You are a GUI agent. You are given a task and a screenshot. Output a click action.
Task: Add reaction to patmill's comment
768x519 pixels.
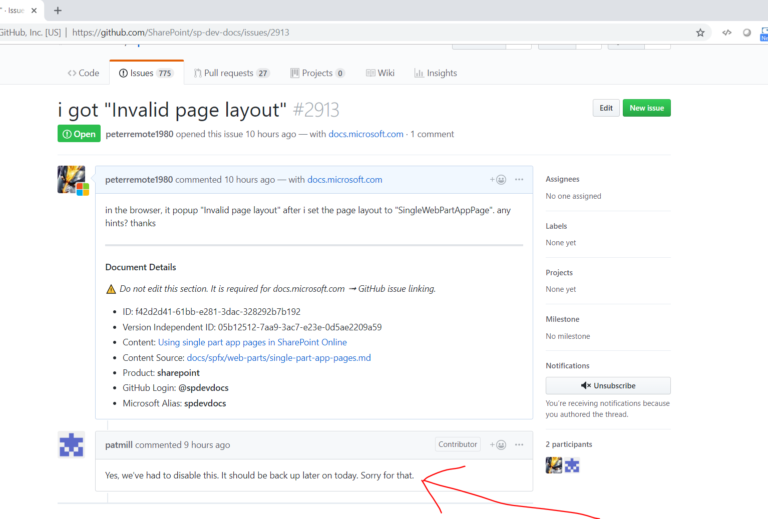click(498, 445)
